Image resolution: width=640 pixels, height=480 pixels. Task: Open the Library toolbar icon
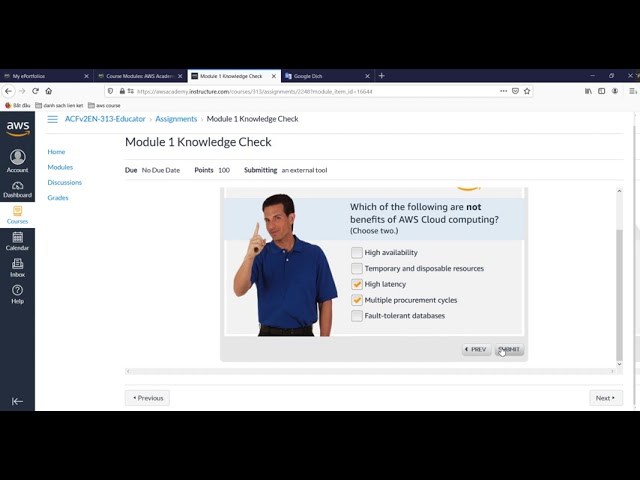[588, 91]
